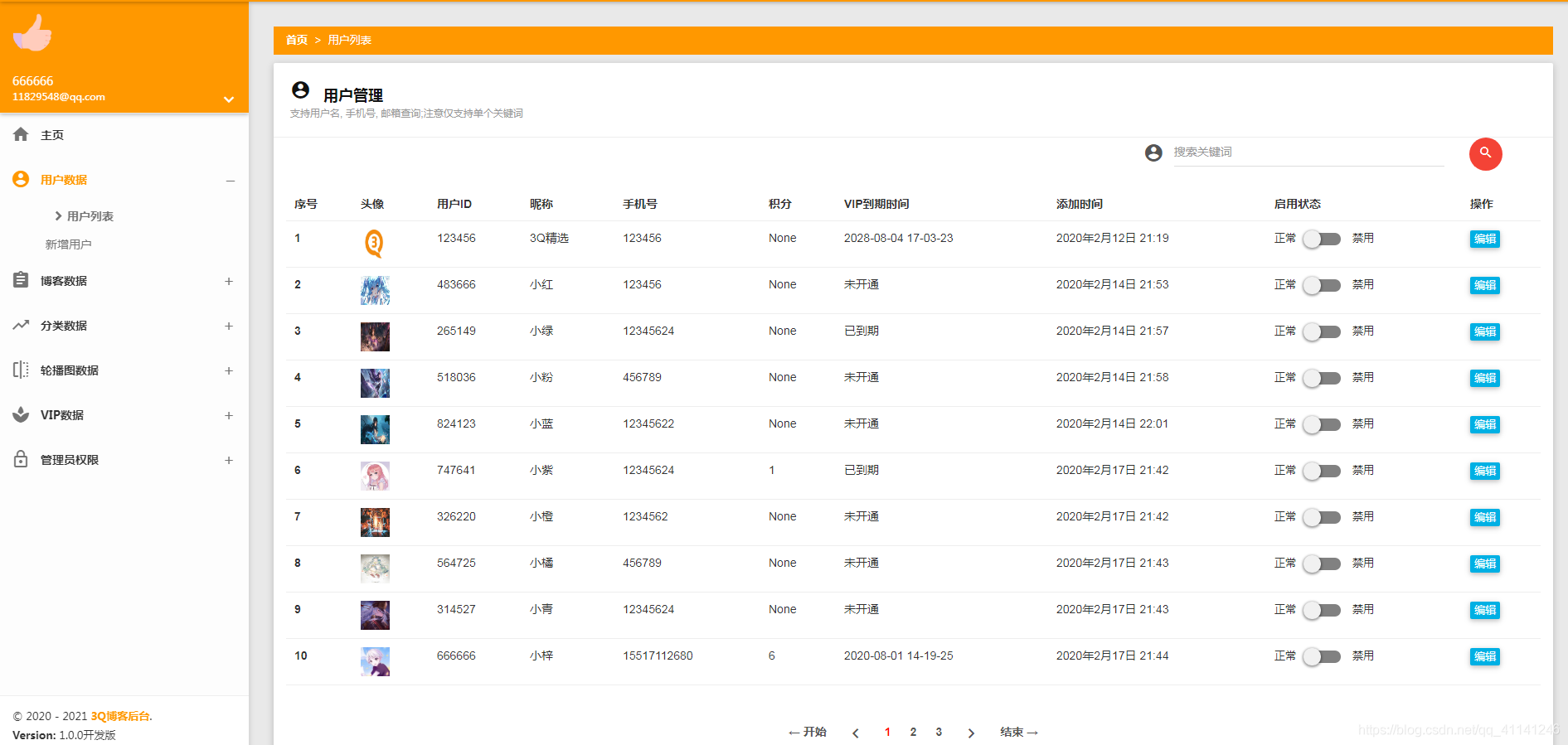Expand the 分类数据 menu section
The height and width of the screenshot is (745, 1568).
[x=229, y=326]
